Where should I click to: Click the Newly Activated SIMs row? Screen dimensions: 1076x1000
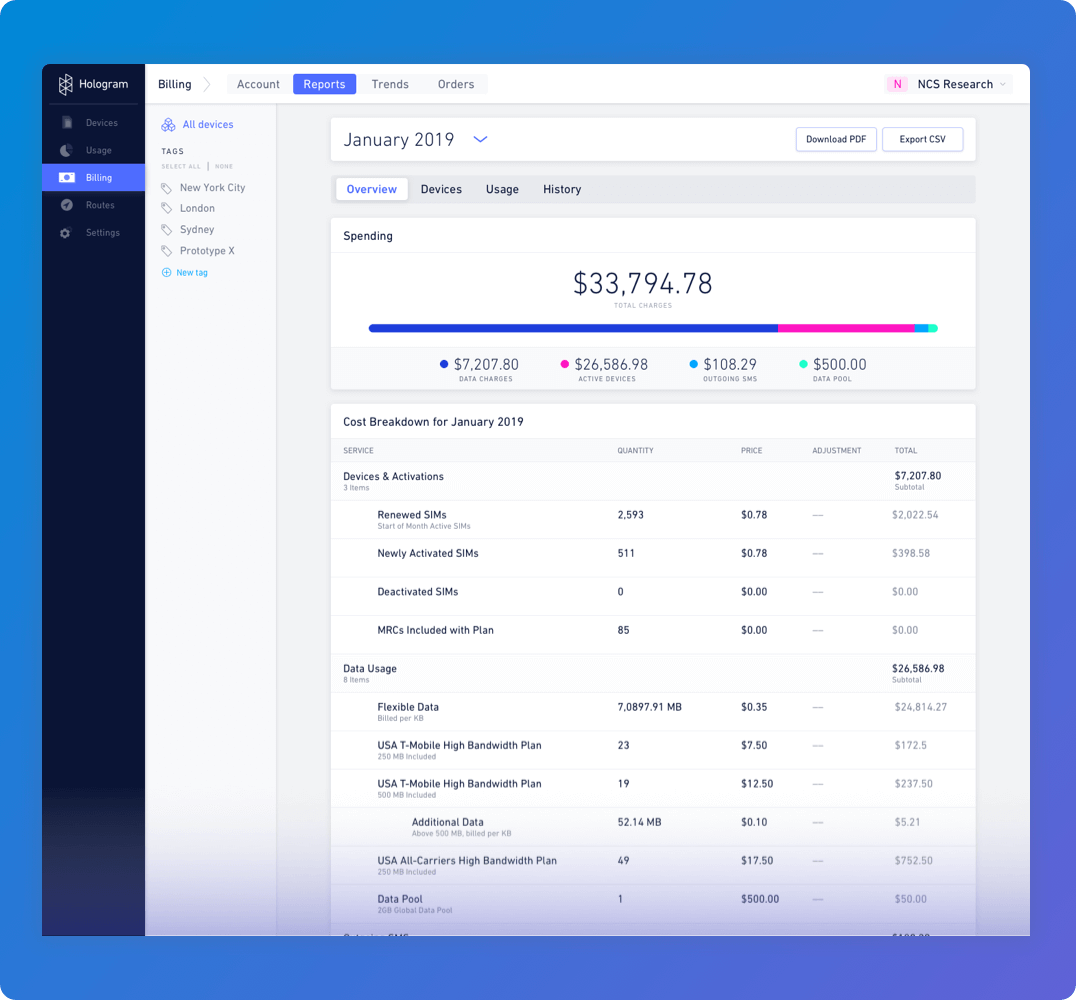tap(653, 558)
